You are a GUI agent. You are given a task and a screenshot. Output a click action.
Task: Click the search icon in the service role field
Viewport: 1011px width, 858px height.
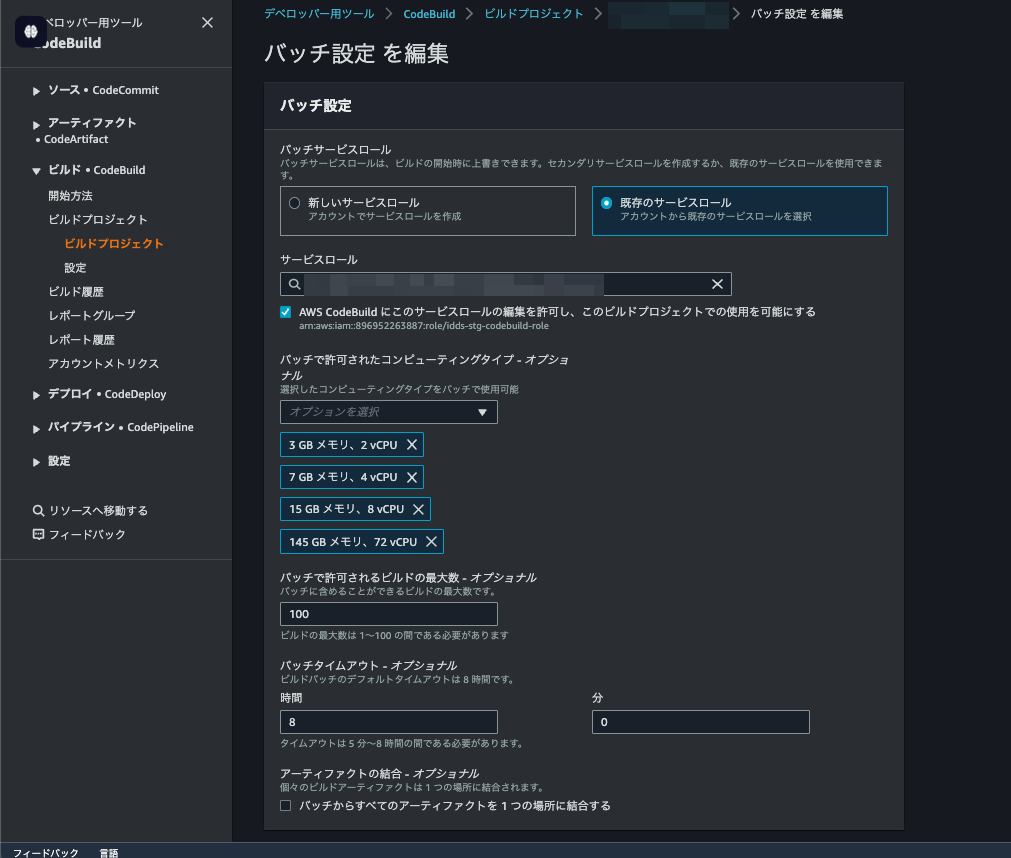[294, 284]
